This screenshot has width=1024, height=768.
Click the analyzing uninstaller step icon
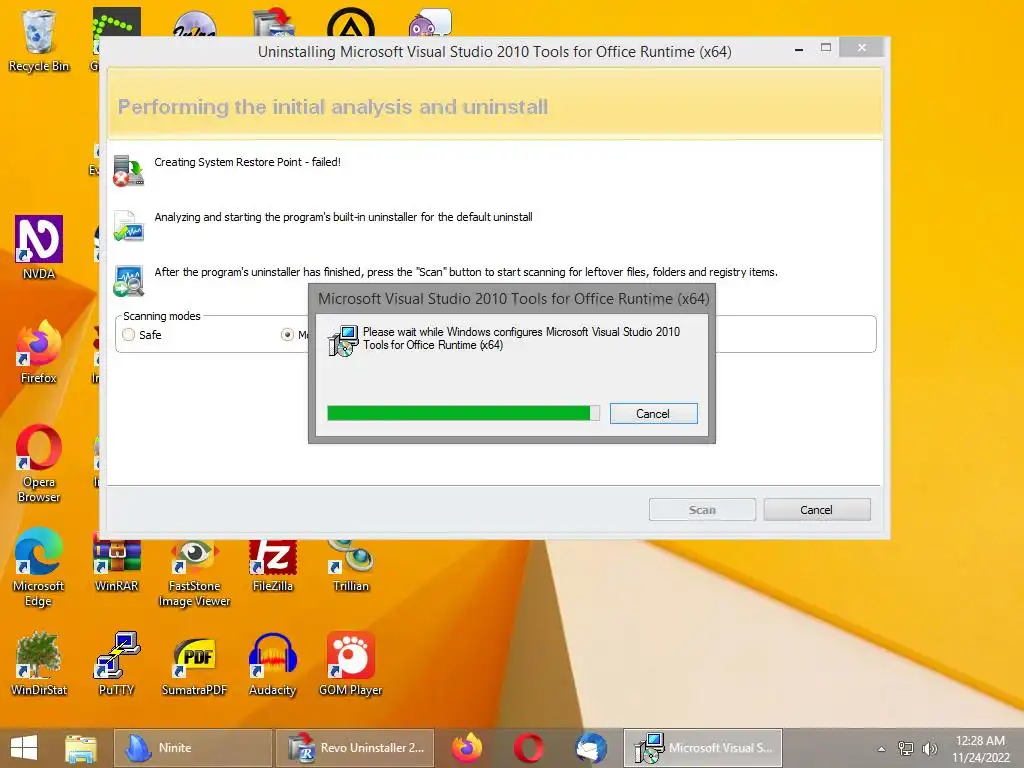[128, 226]
